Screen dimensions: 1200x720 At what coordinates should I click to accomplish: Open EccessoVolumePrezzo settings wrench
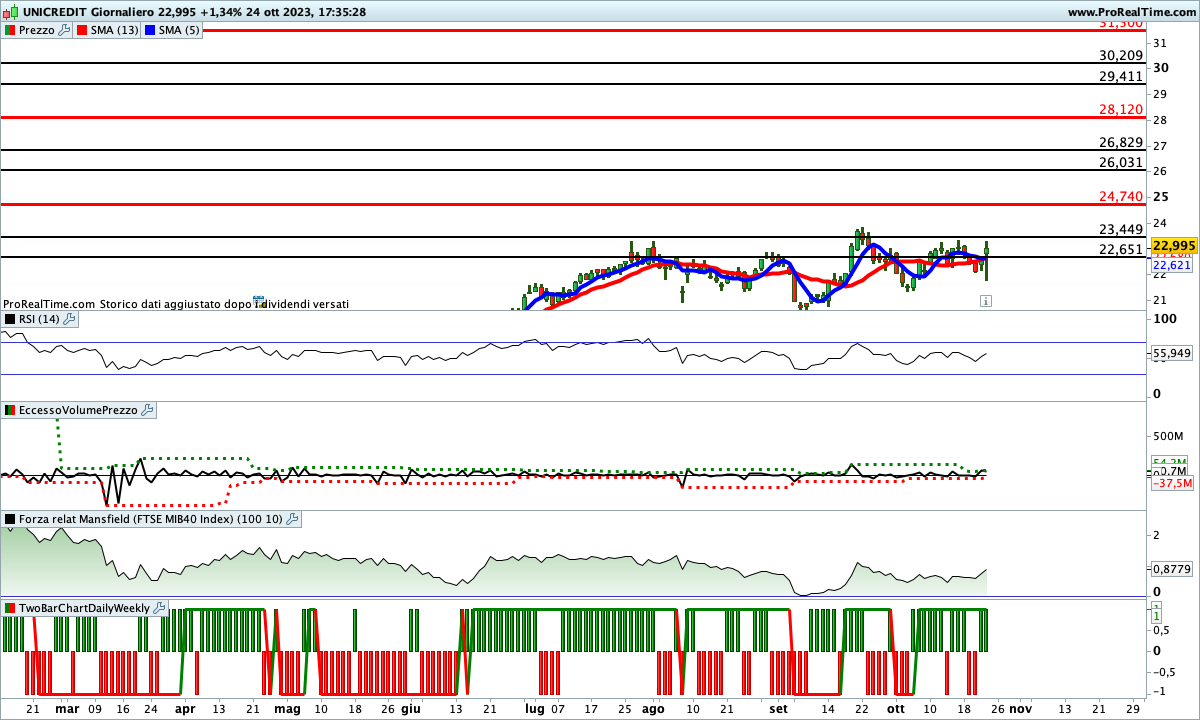click(147, 410)
